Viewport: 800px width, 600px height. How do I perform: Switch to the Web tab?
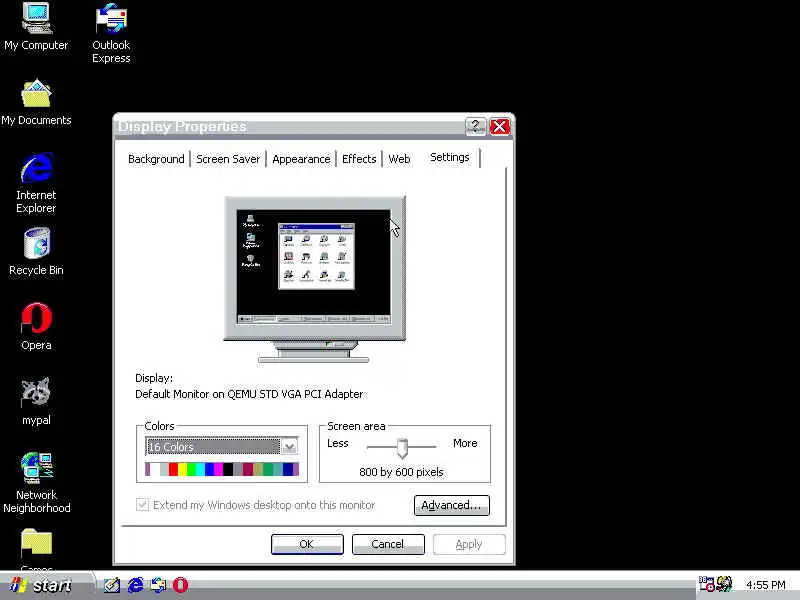tap(399, 159)
